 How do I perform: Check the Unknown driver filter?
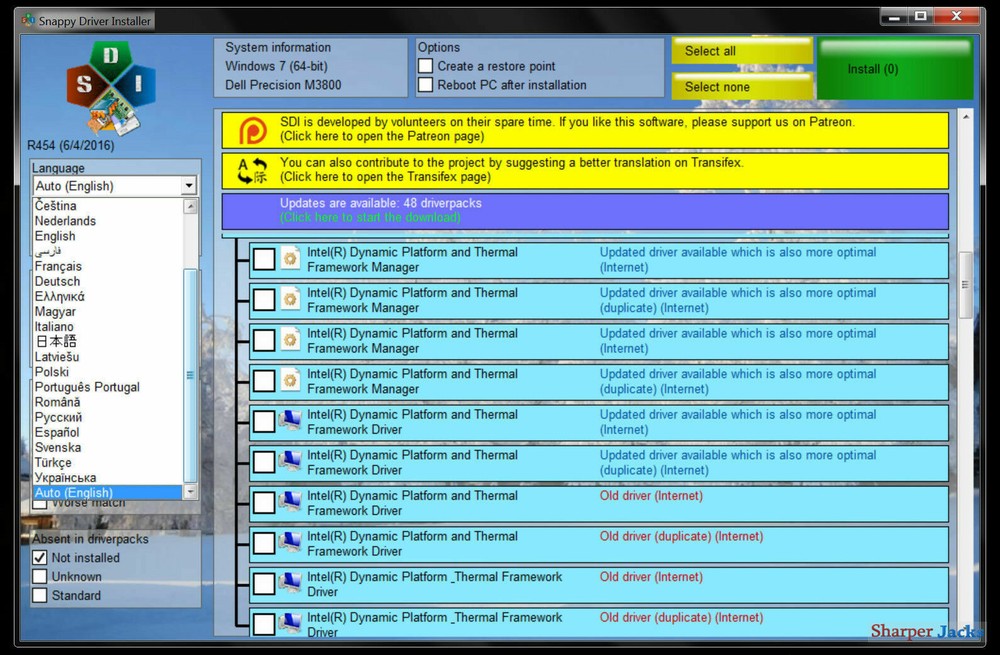click(x=37, y=577)
